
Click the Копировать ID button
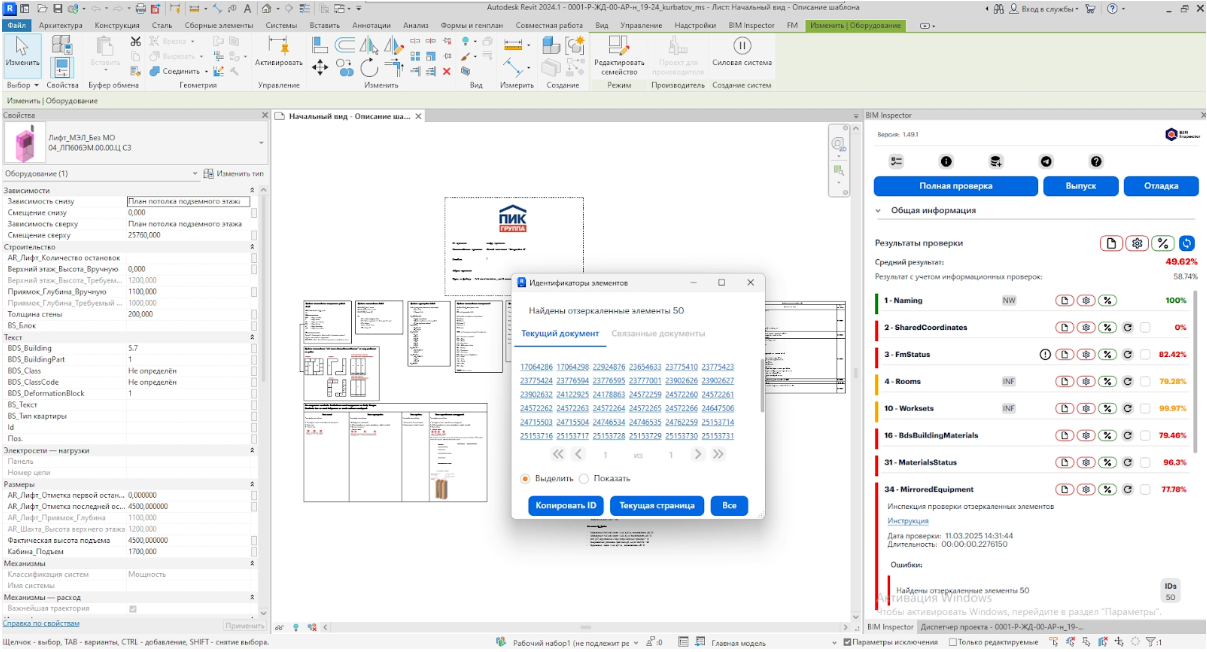[x=566, y=506]
